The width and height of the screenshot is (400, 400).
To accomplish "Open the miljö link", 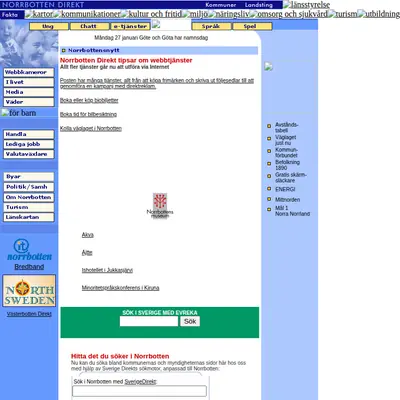I will [x=195, y=14].
